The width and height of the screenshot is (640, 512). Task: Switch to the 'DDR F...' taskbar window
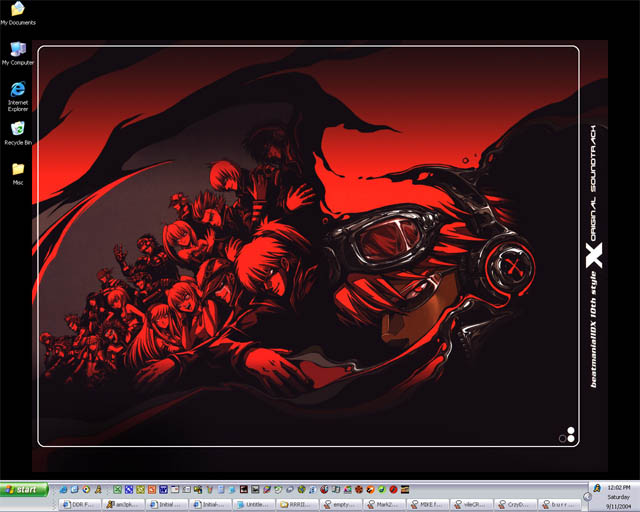click(80, 505)
